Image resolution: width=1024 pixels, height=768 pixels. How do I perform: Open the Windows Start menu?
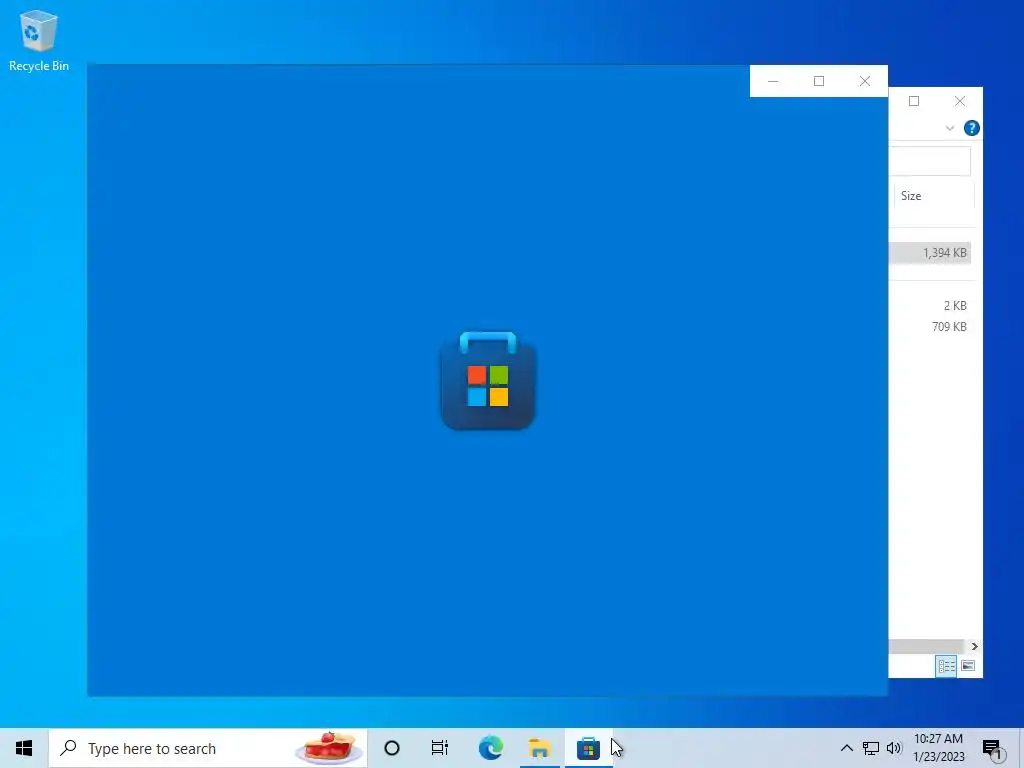[24, 748]
